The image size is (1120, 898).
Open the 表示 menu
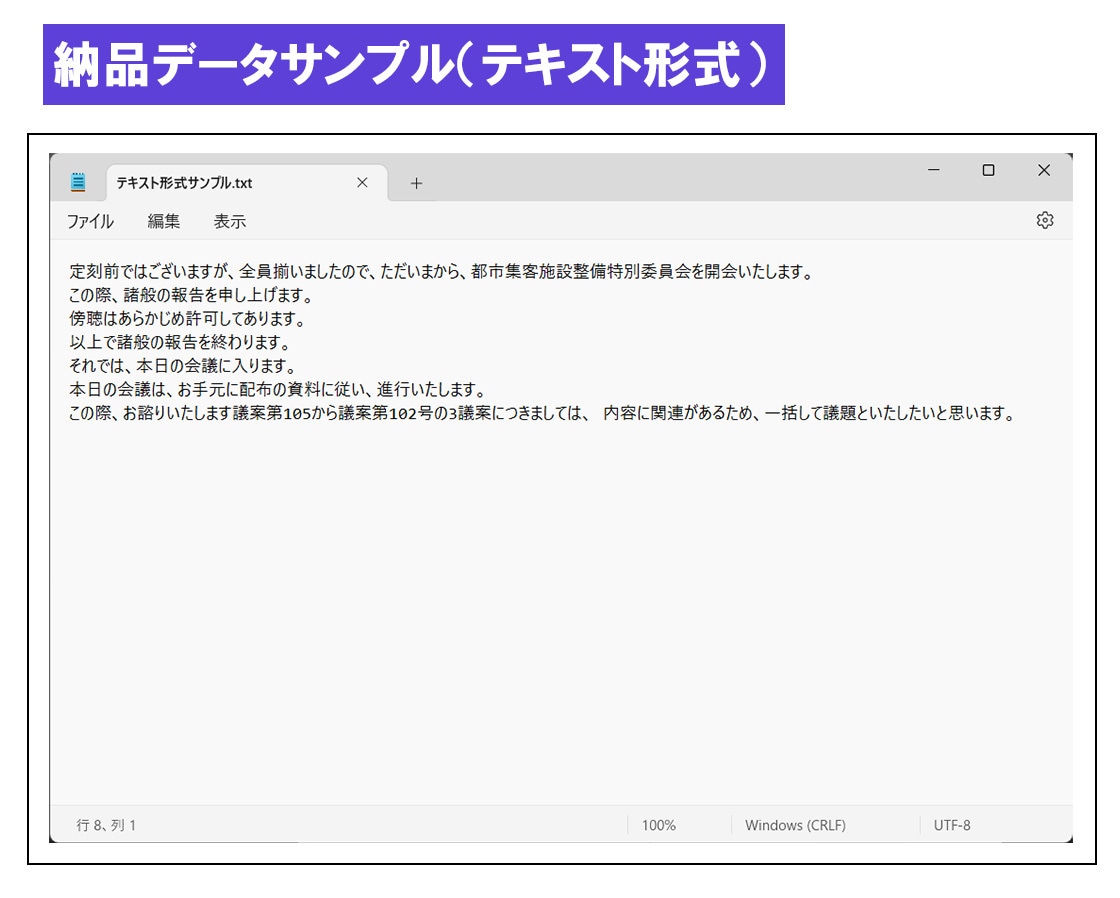pyautogui.click(x=230, y=221)
